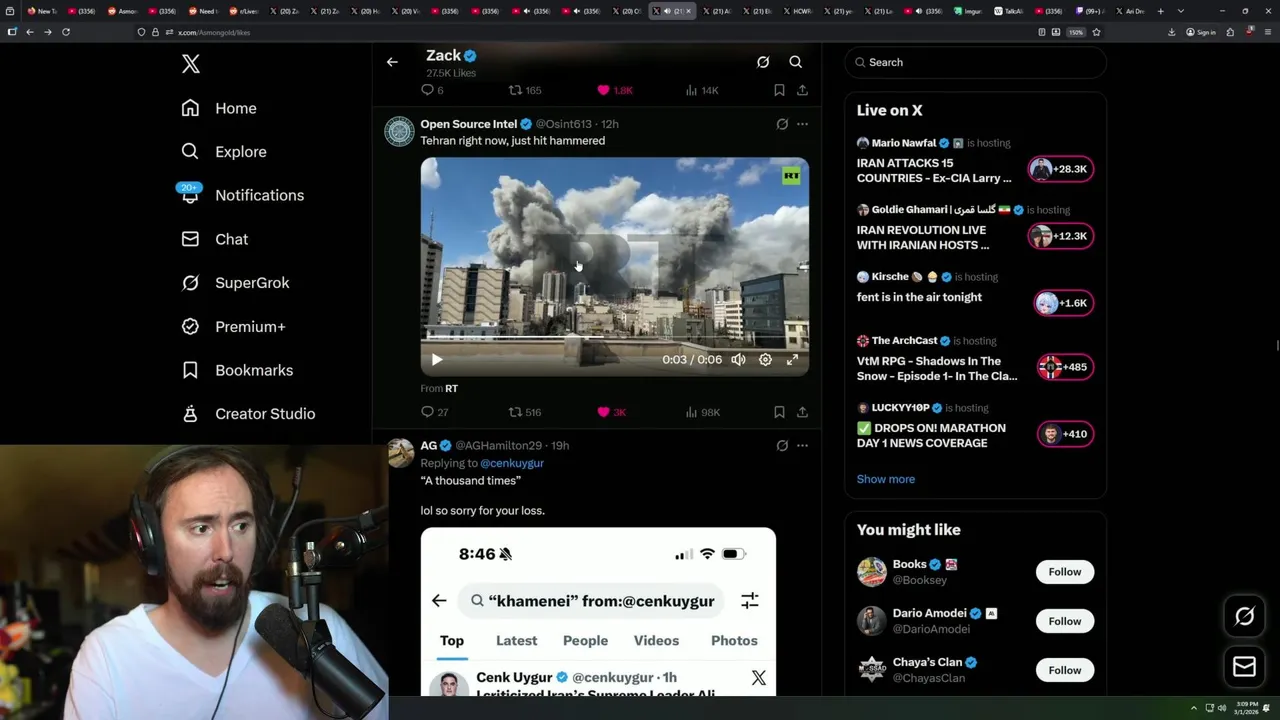Open AG's screenshot image of phone search
Image resolution: width=1280 pixels, height=720 pixels.
(598, 611)
